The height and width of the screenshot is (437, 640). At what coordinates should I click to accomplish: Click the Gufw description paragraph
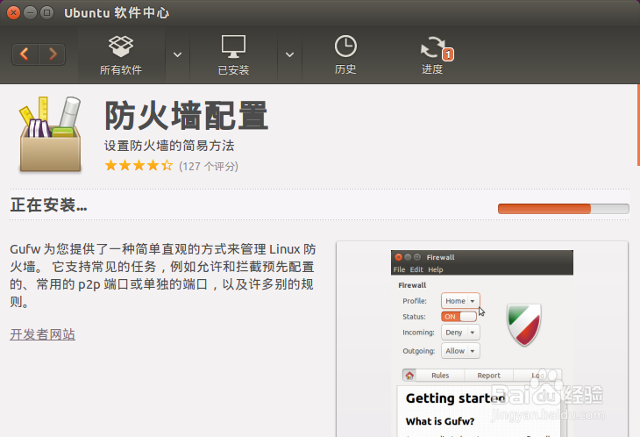[x=162, y=275]
